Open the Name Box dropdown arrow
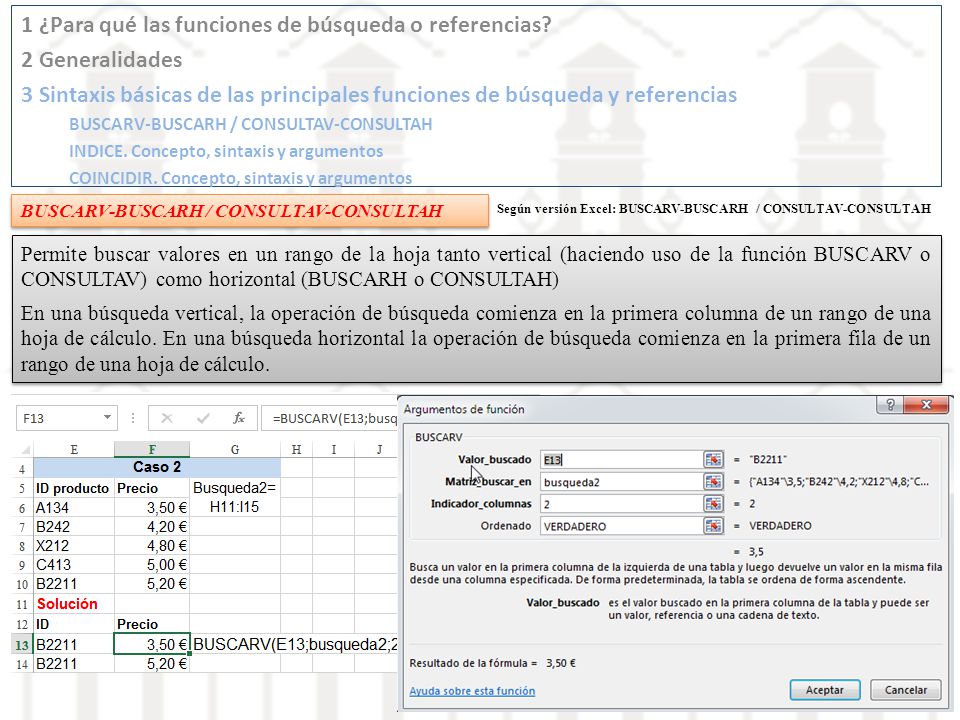The height and width of the screenshot is (720, 960). tap(107, 418)
